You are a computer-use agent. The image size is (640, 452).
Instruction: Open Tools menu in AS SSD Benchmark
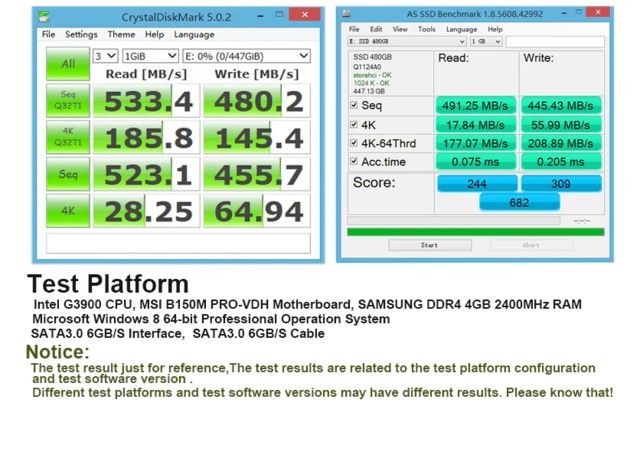[427, 29]
